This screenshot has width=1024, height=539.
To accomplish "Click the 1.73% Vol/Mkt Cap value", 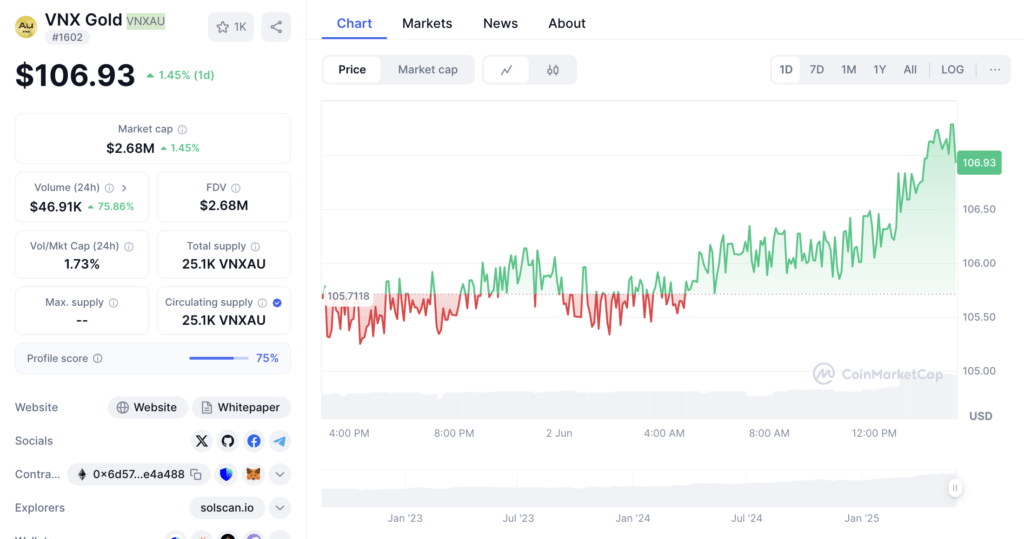I will point(82,264).
